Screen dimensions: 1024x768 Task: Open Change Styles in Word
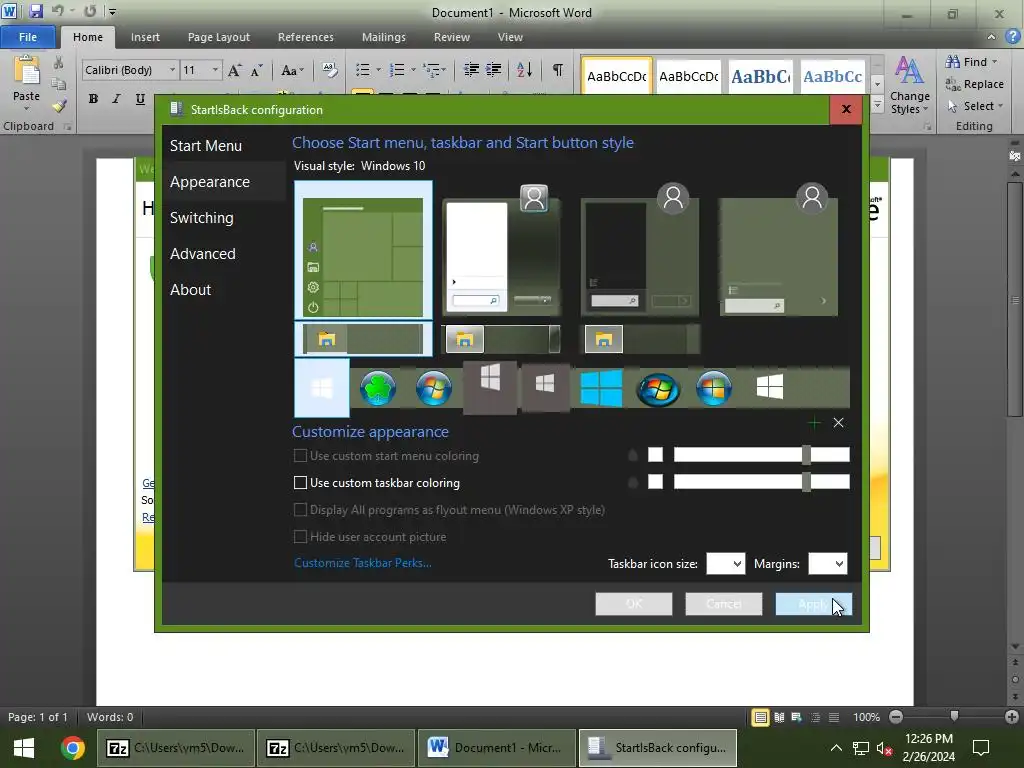click(x=910, y=86)
